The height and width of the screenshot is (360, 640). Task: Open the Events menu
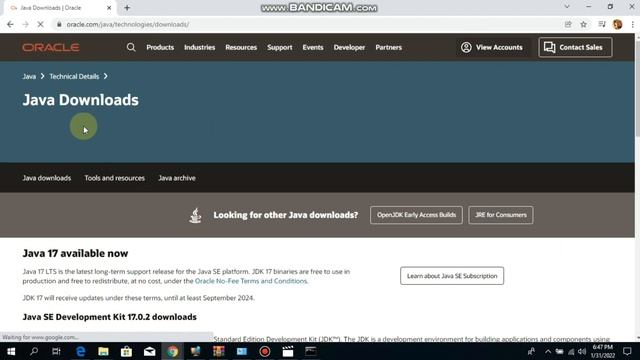click(x=313, y=47)
